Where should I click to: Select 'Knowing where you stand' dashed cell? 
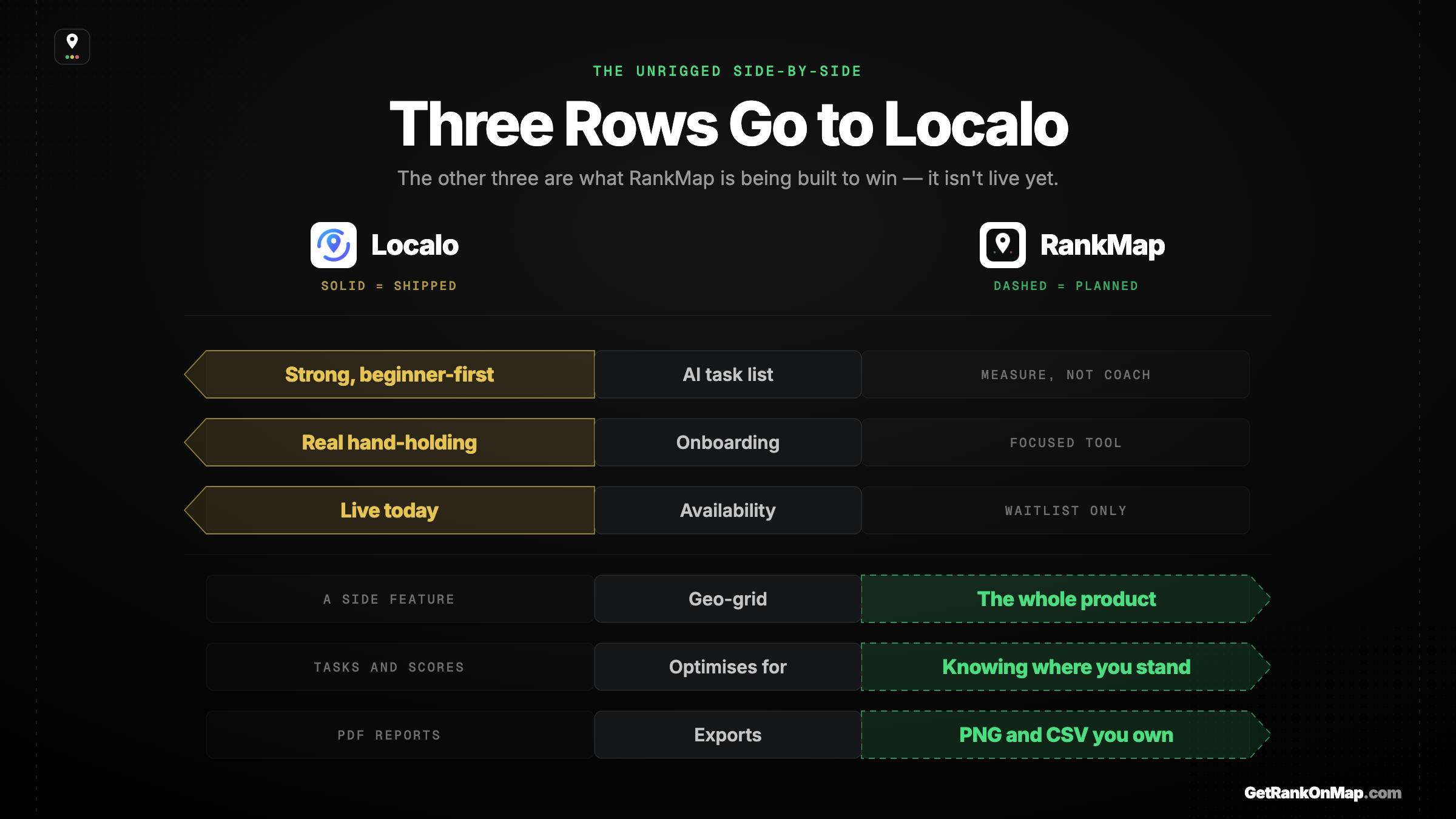click(x=1066, y=667)
